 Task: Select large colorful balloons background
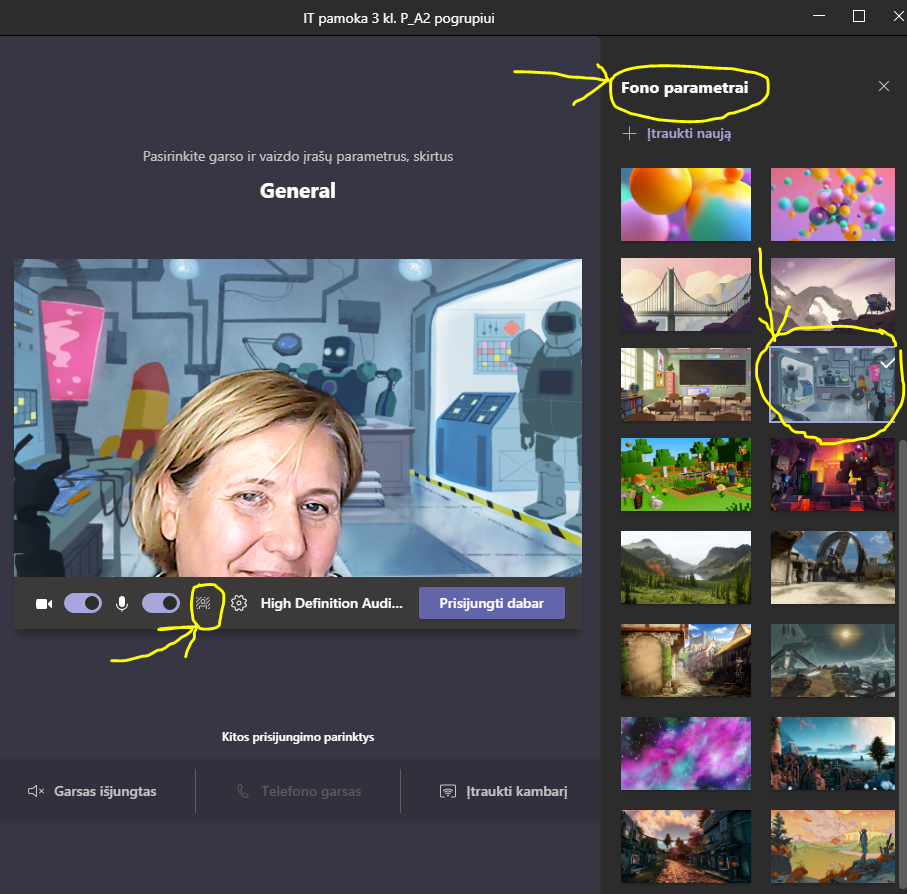pos(685,204)
